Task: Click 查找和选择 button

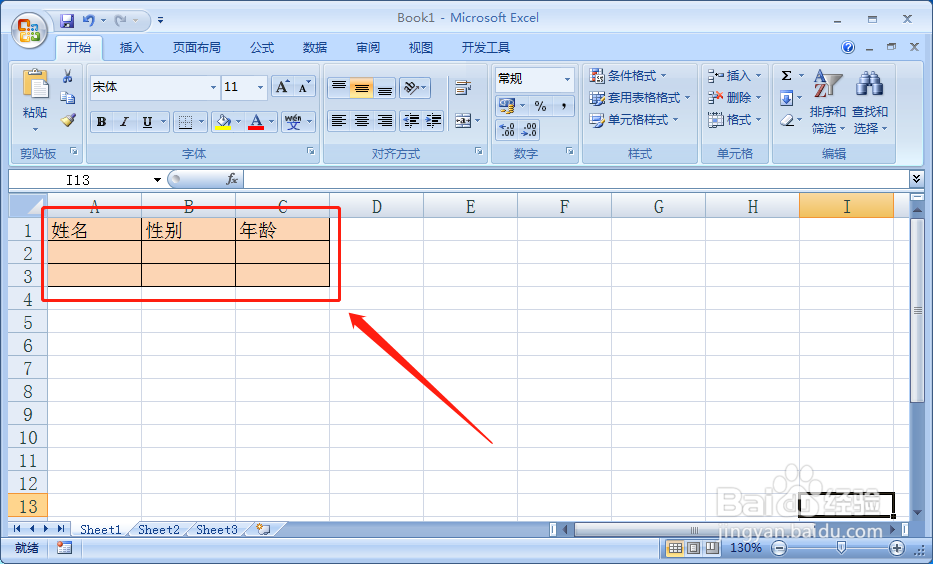Action: click(x=869, y=102)
